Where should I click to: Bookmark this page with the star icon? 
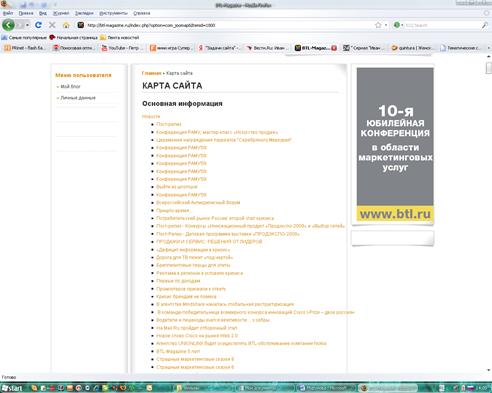pyautogui.click(x=378, y=25)
